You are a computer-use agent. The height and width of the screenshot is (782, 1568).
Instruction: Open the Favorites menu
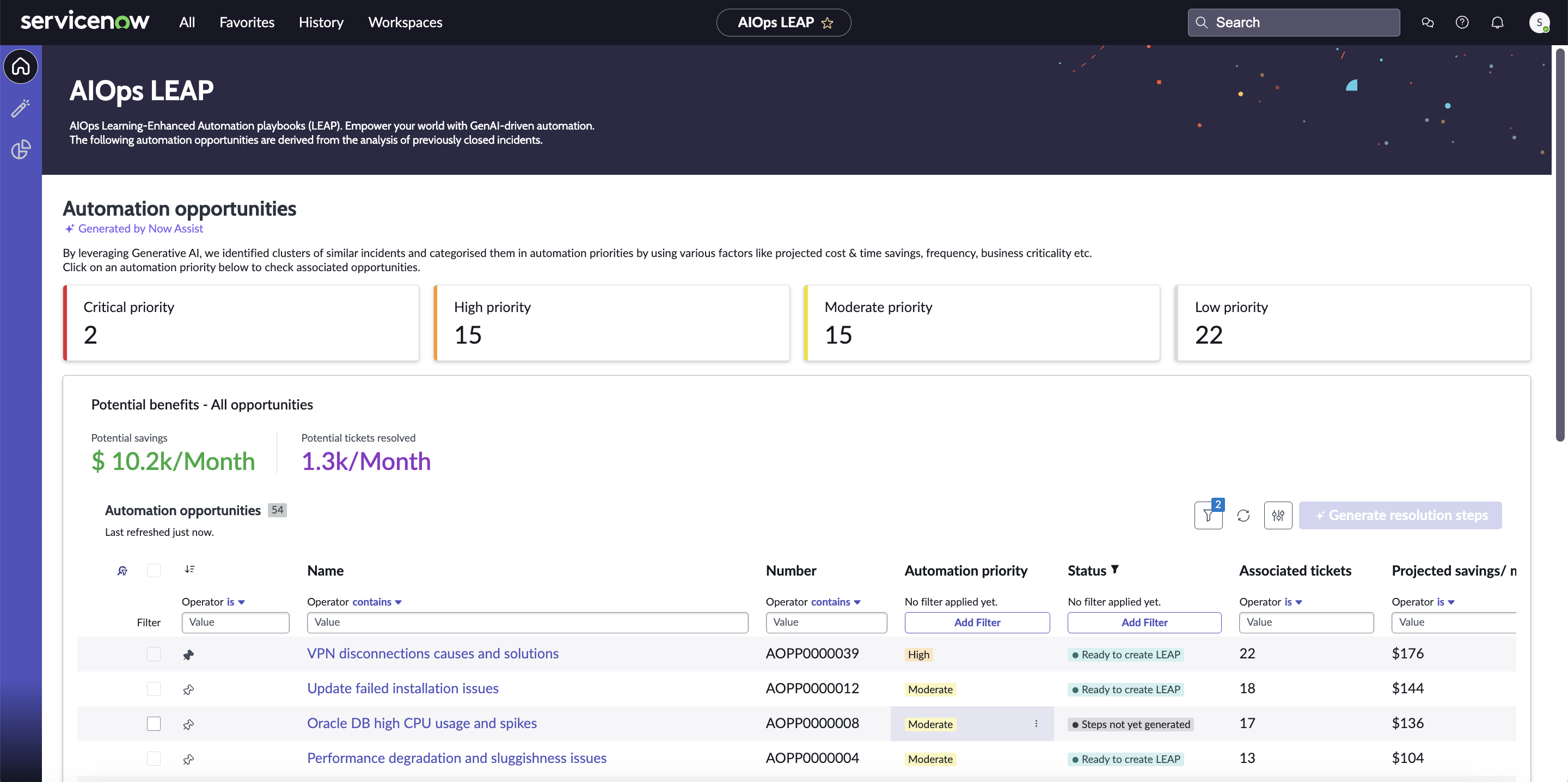tap(247, 22)
